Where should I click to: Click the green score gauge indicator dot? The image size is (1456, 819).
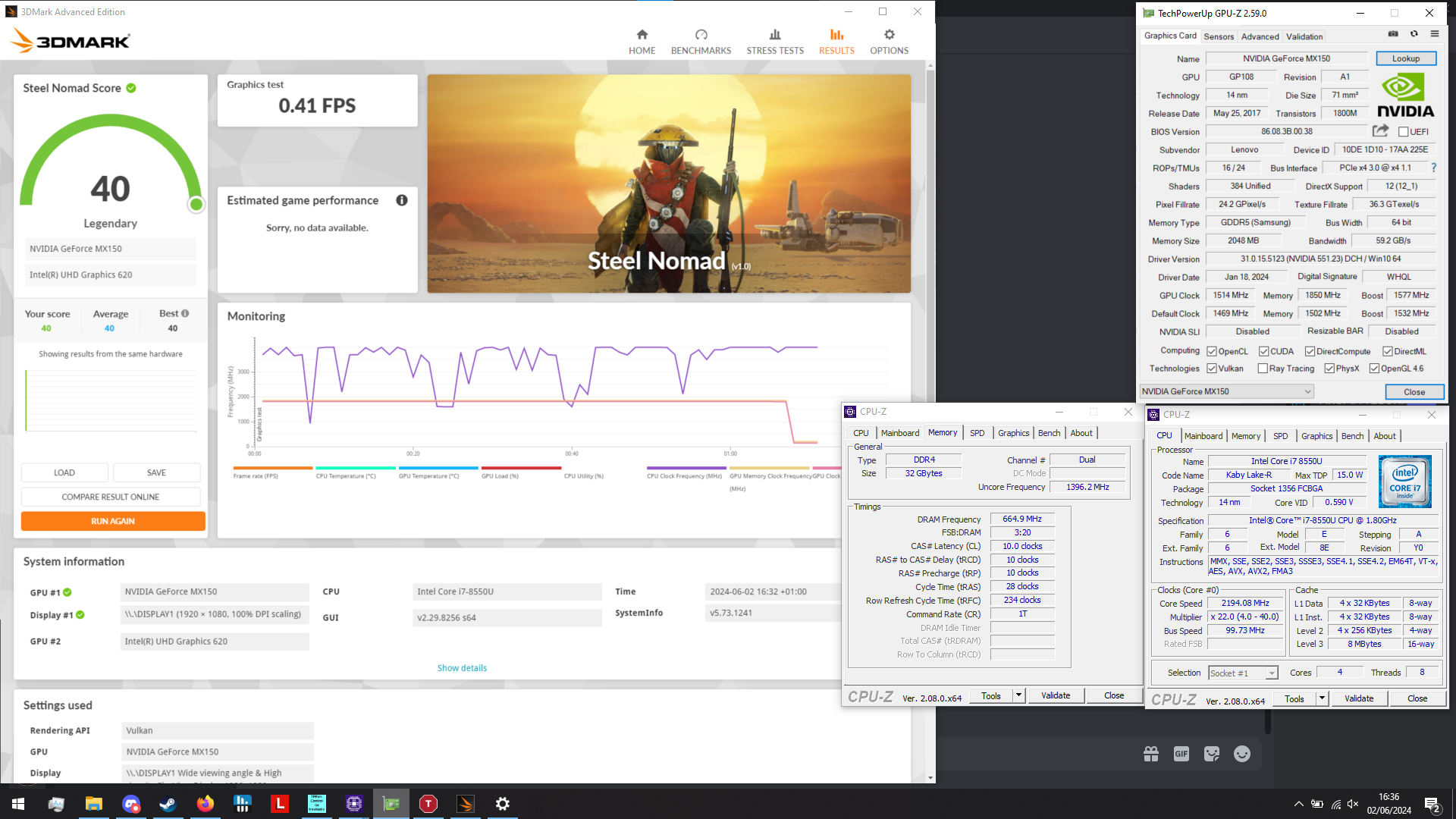[196, 204]
